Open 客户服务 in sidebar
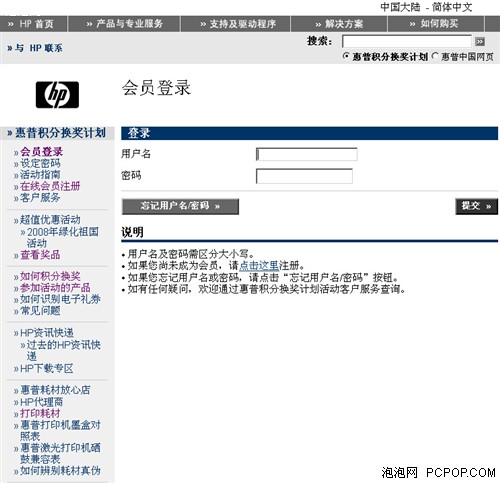 [40, 198]
